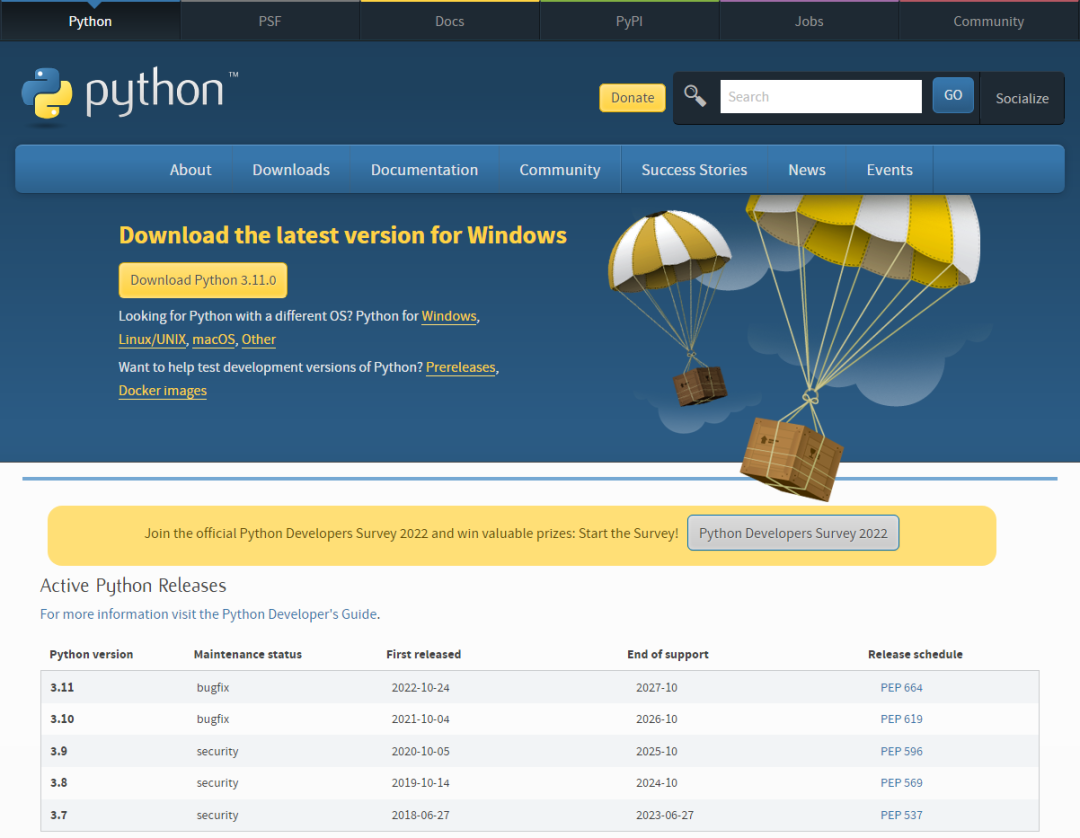Click the large parachute crate illustration

792,457
